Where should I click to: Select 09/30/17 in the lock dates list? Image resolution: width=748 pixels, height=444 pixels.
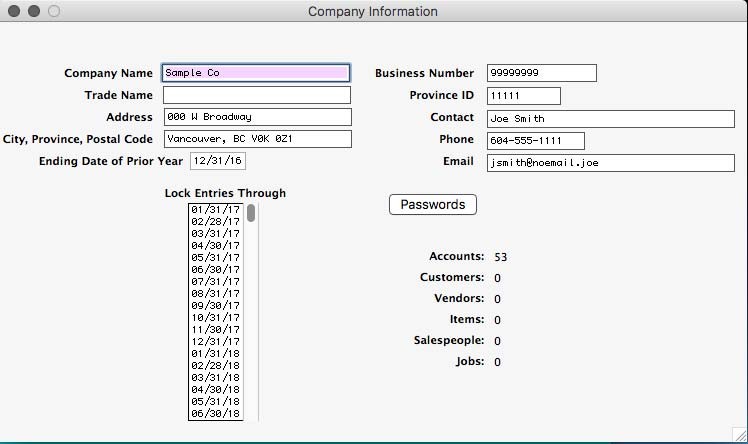click(x=215, y=306)
